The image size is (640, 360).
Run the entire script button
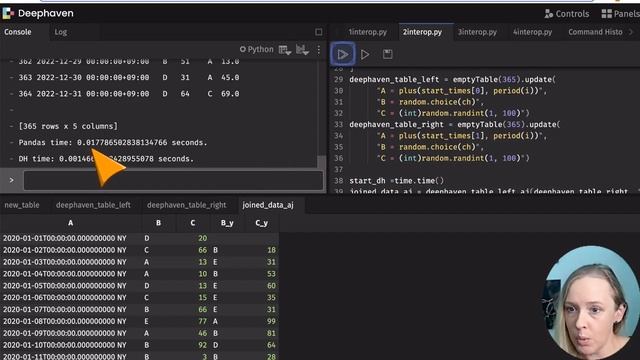(x=342, y=54)
